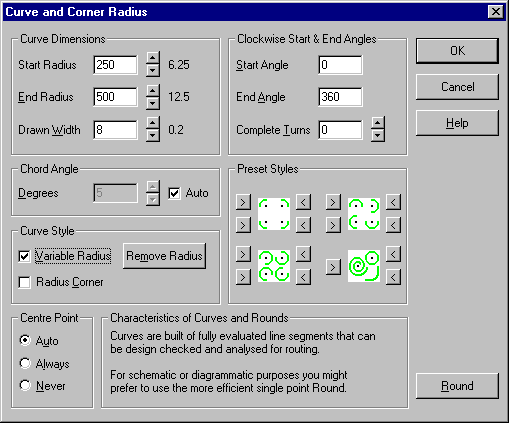Click the End Angle input field

(x=340, y=97)
